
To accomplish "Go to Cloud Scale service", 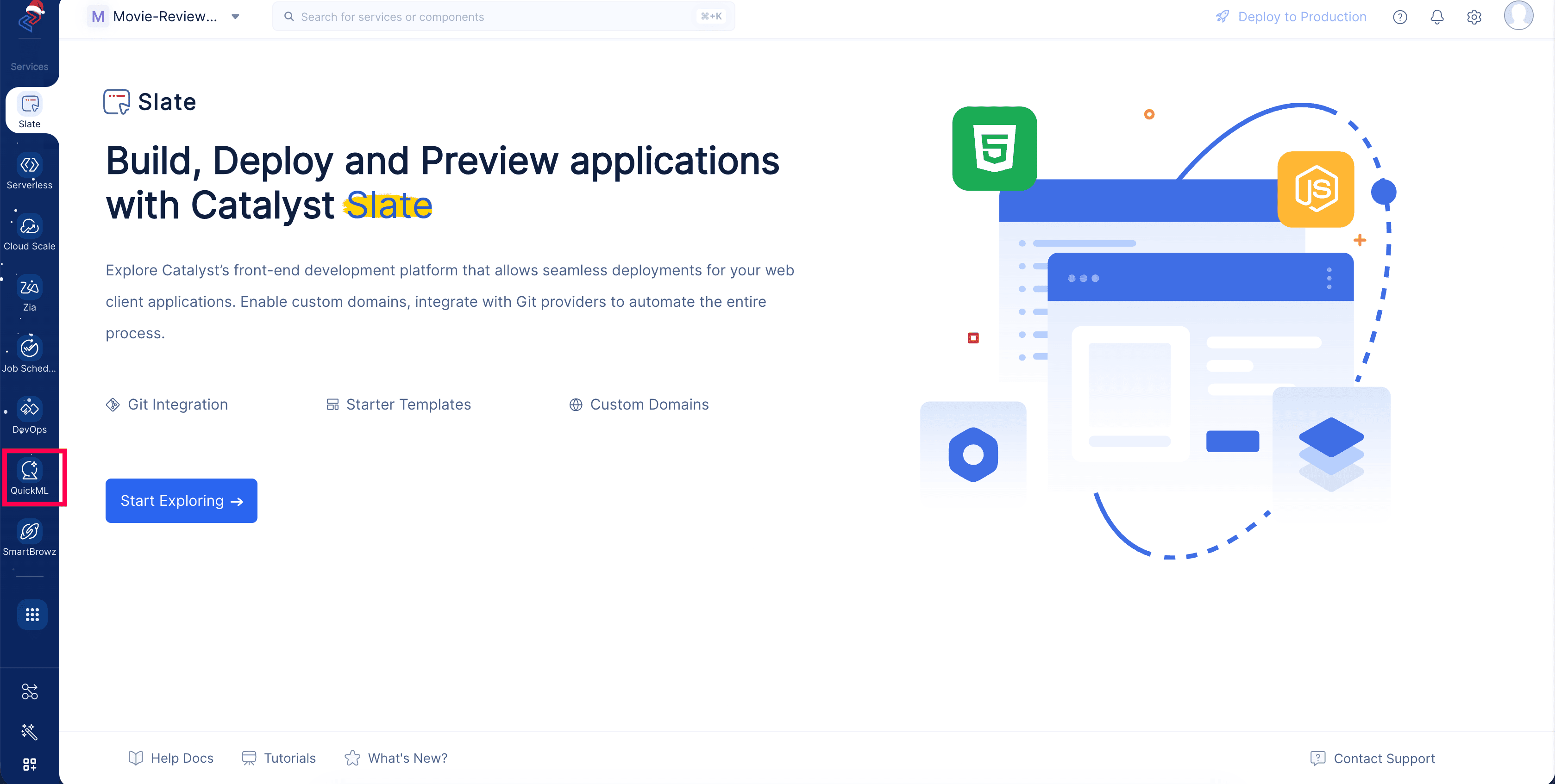I will click(x=30, y=233).
